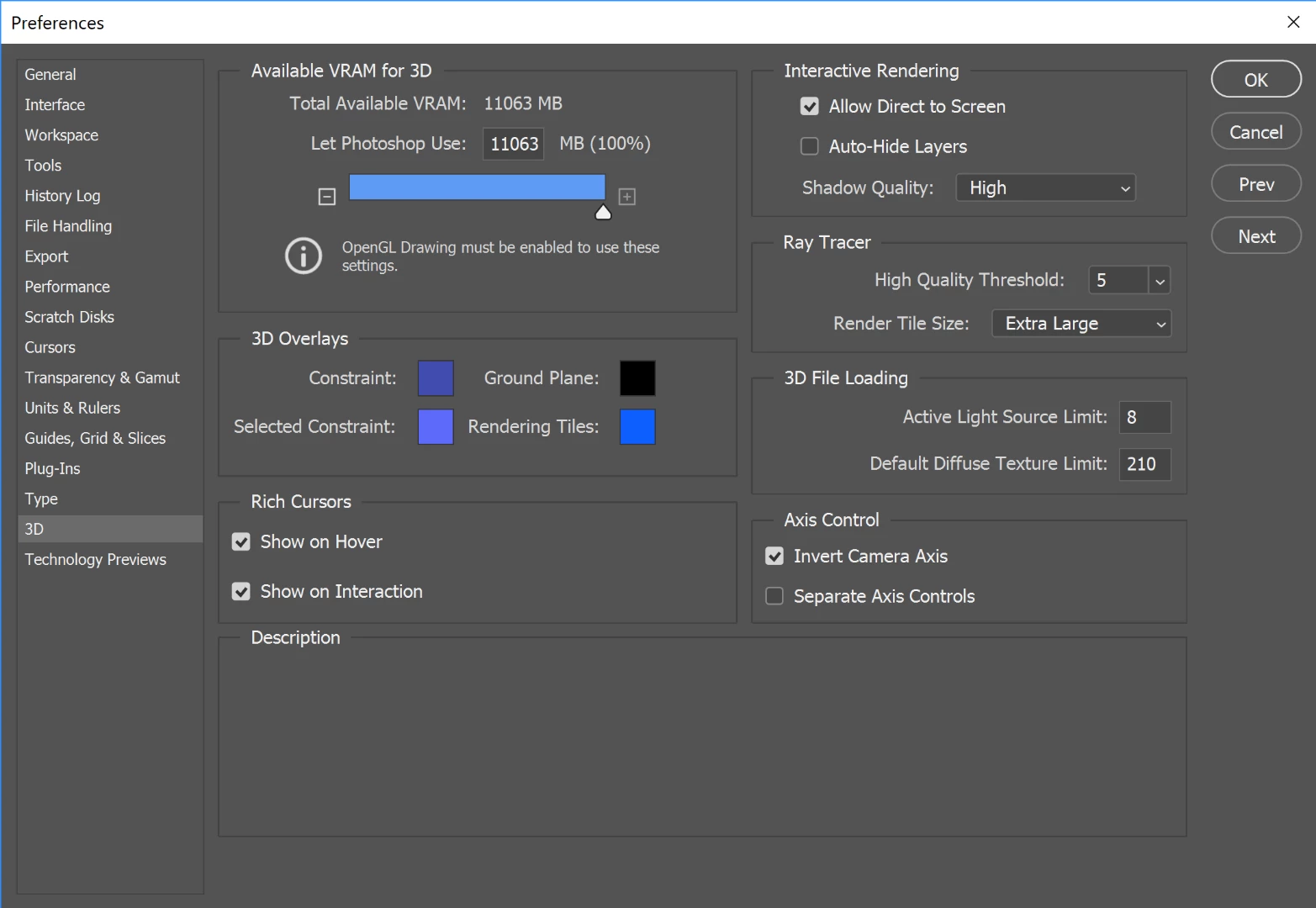Uncheck Show on Hover
The height and width of the screenshot is (908, 1316).
pos(241,542)
